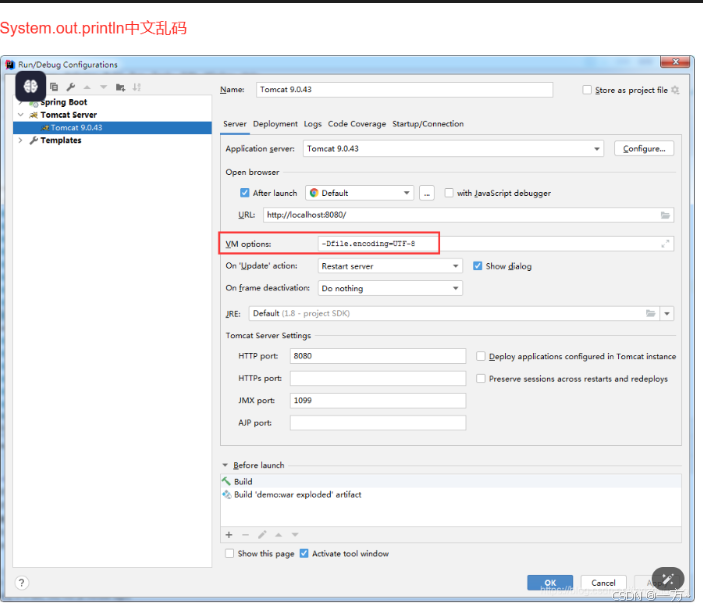Click the add before-launch task plus icon

(x=229, y=535)
